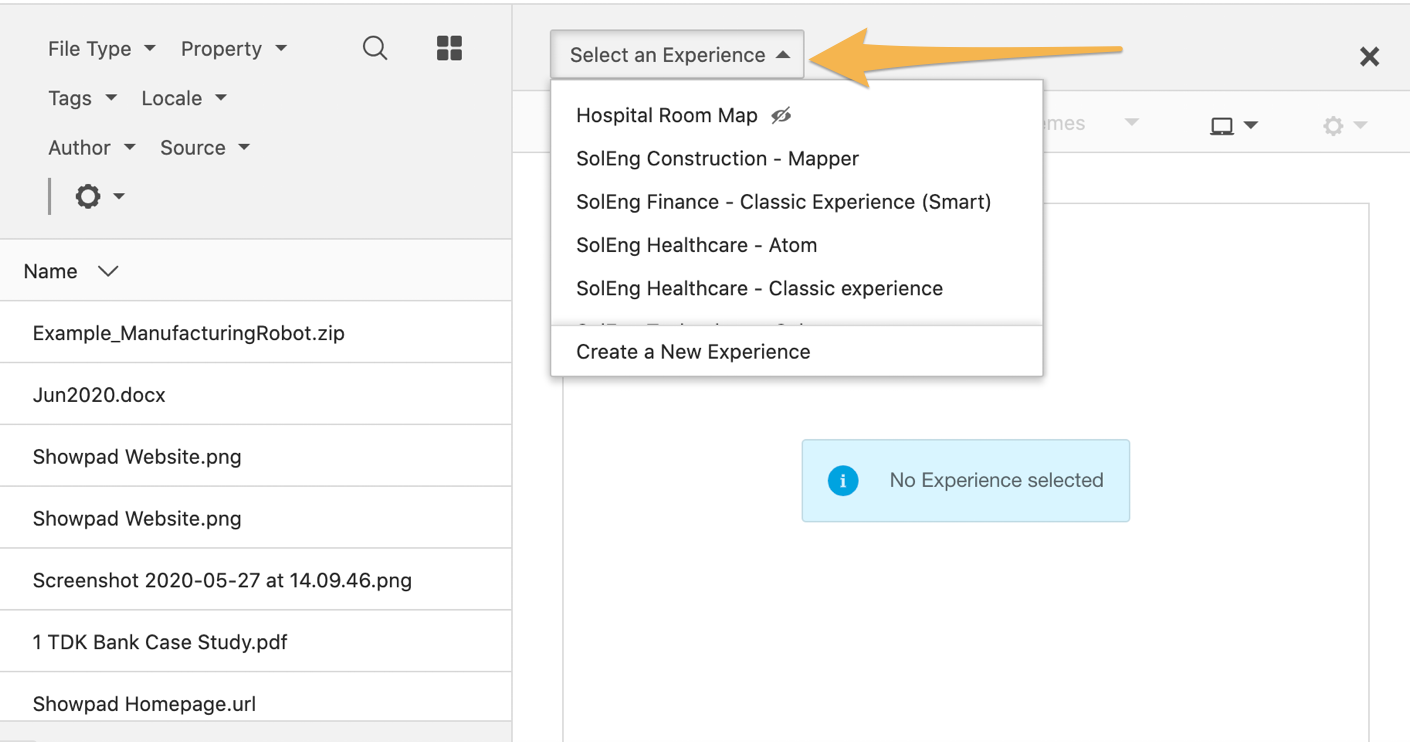Click the laptop device preview icon
The width and height of the screenshot is (1410, 742).
point(1221,125)
